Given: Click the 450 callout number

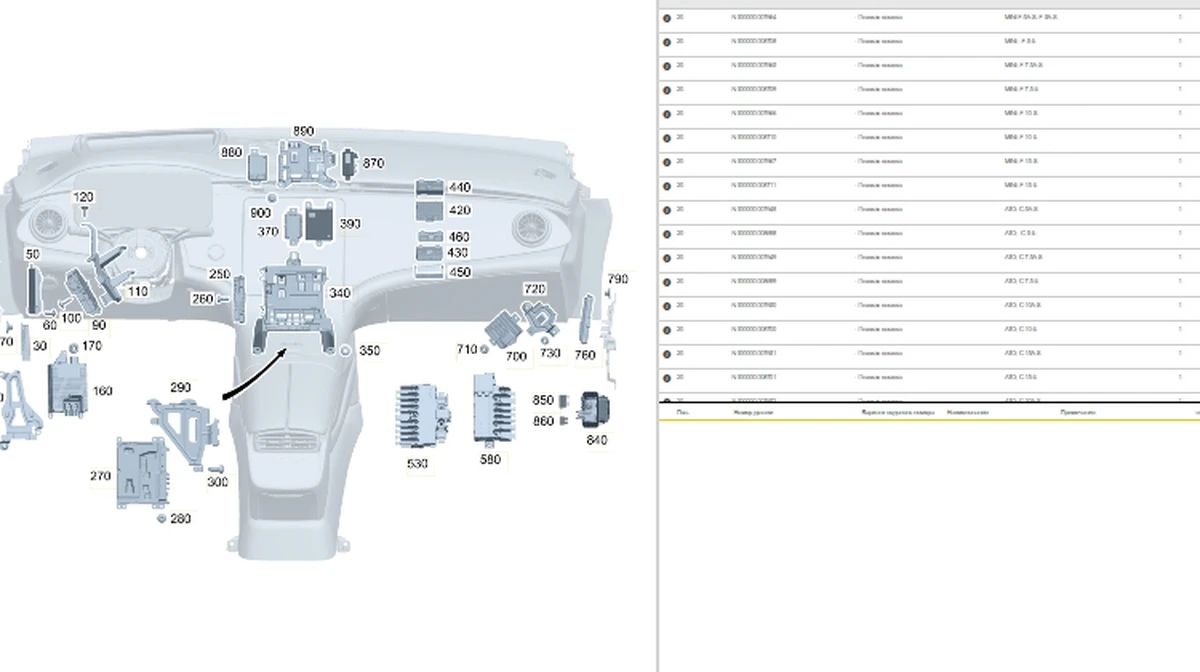Looking at the screenshot, I should click(459, 272).
